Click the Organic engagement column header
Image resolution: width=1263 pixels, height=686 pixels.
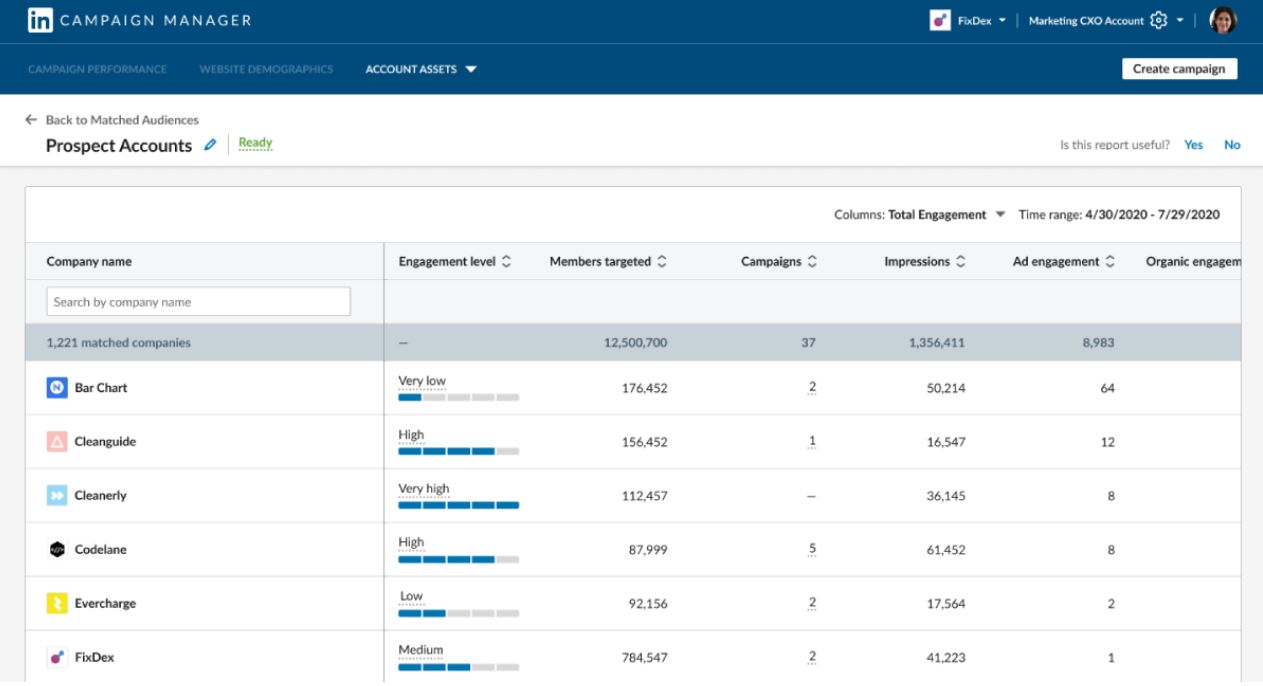coord(1193,262)
